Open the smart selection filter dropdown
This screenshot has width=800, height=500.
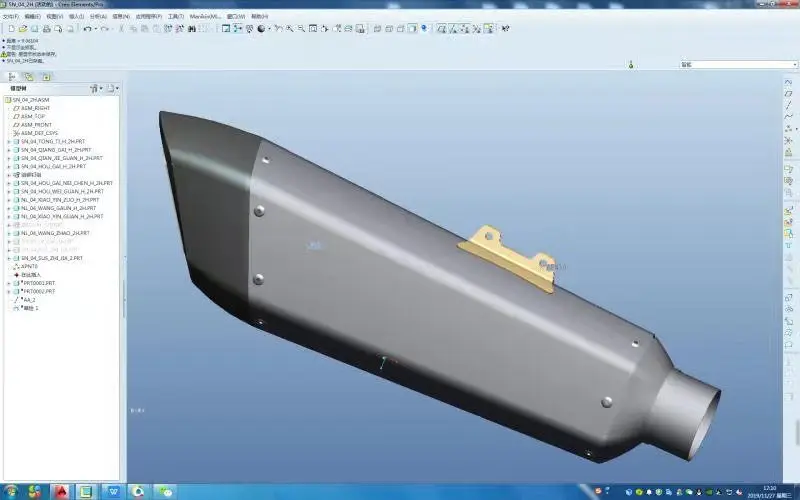click(794, 65)
